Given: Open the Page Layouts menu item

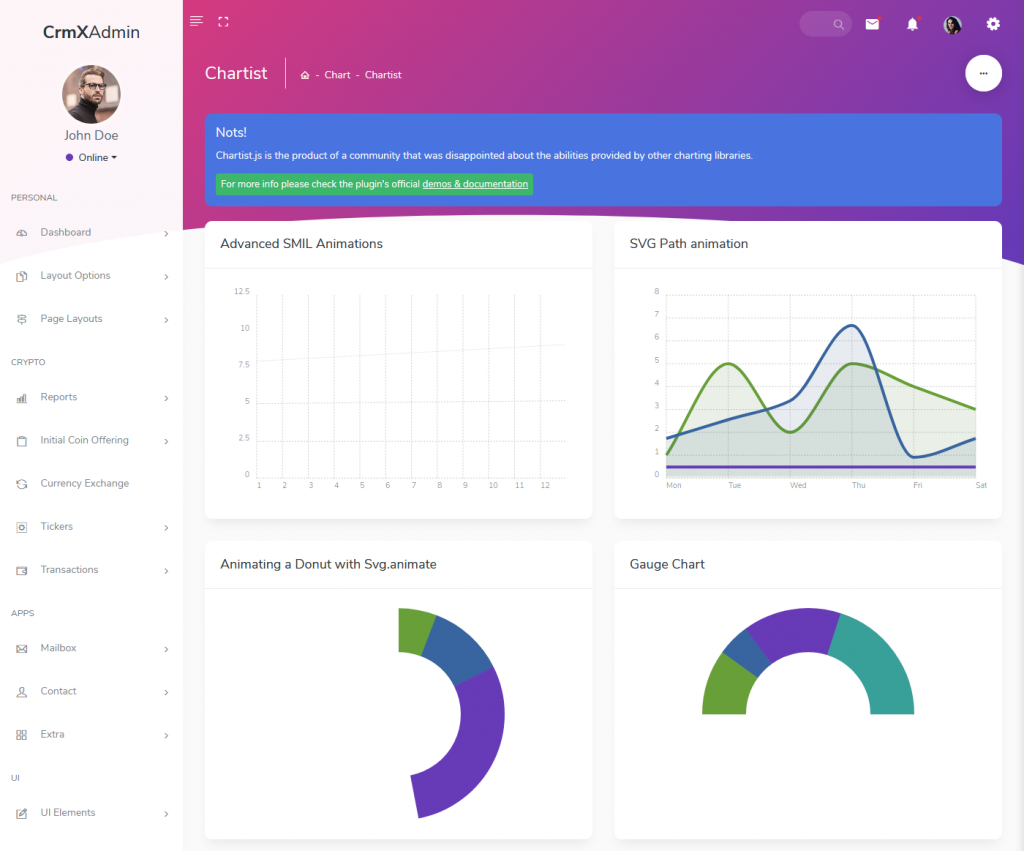Looking at the screenshot, I should [x=70, y=318].
